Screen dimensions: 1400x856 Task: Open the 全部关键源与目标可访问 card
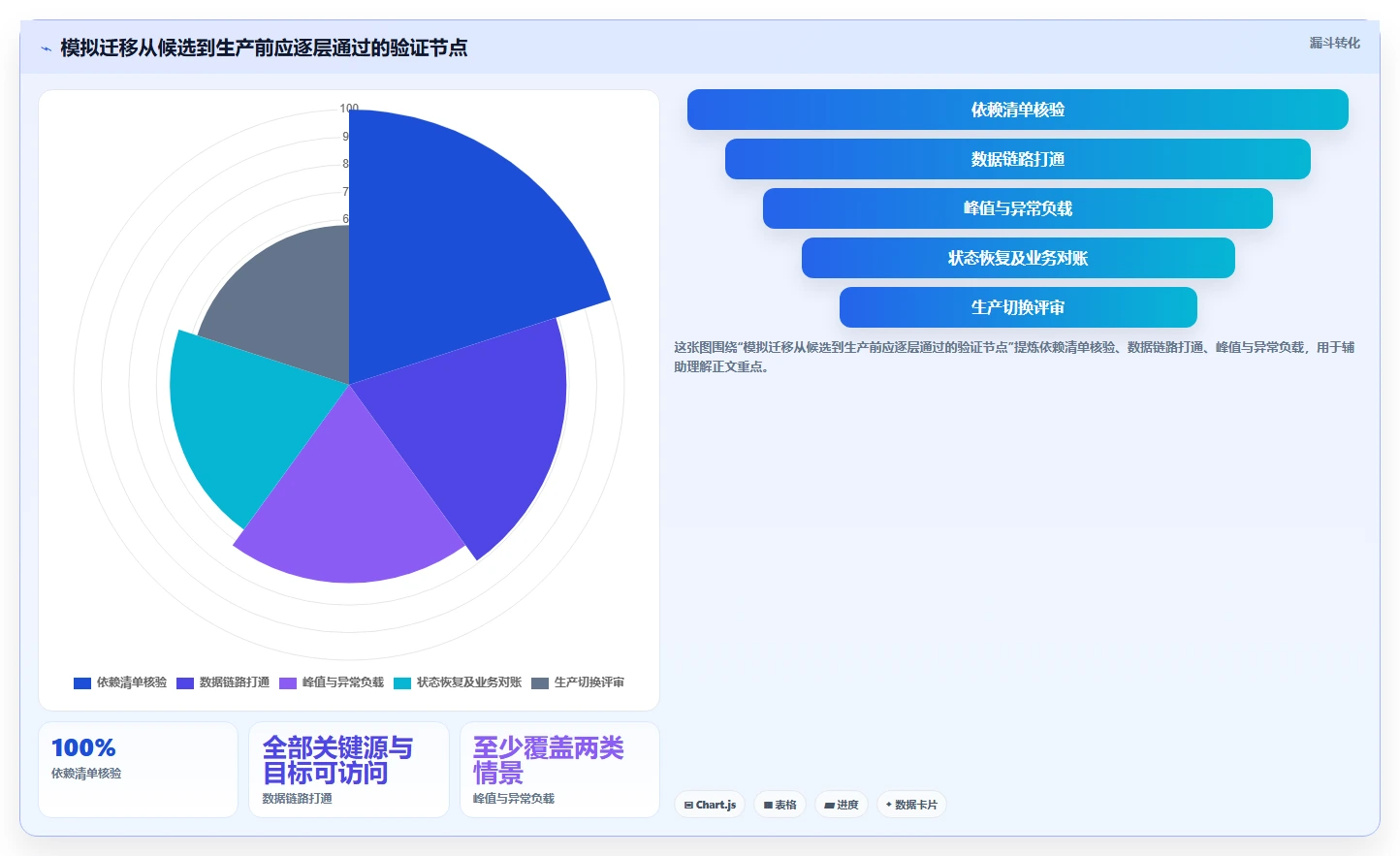tap(349, 770)
